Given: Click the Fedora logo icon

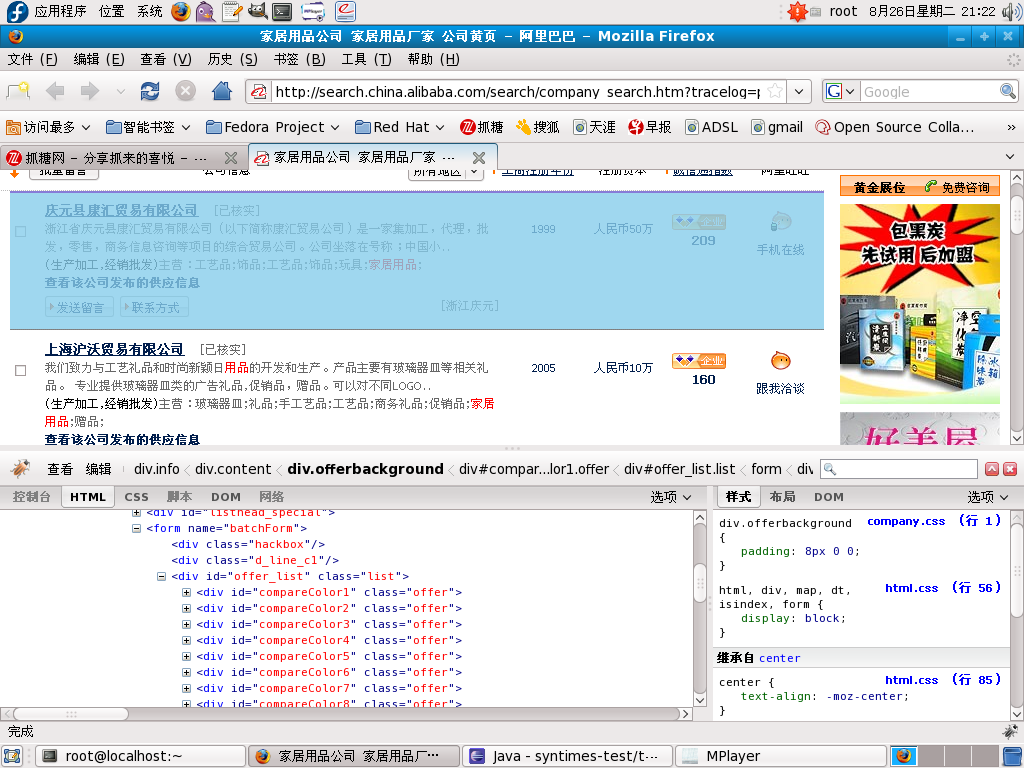Looking at the screenshot, I should [x=17, y=11].
